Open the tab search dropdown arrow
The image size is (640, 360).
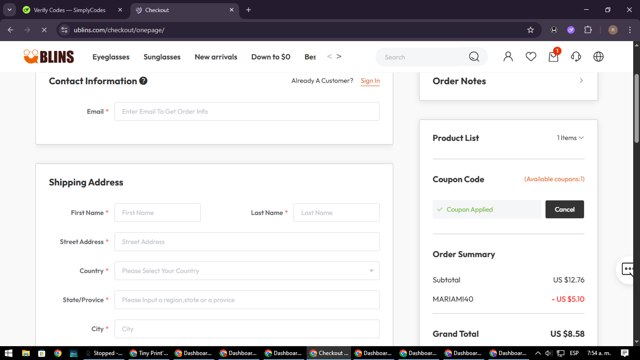pyautogui.click(x=9, y=10)
